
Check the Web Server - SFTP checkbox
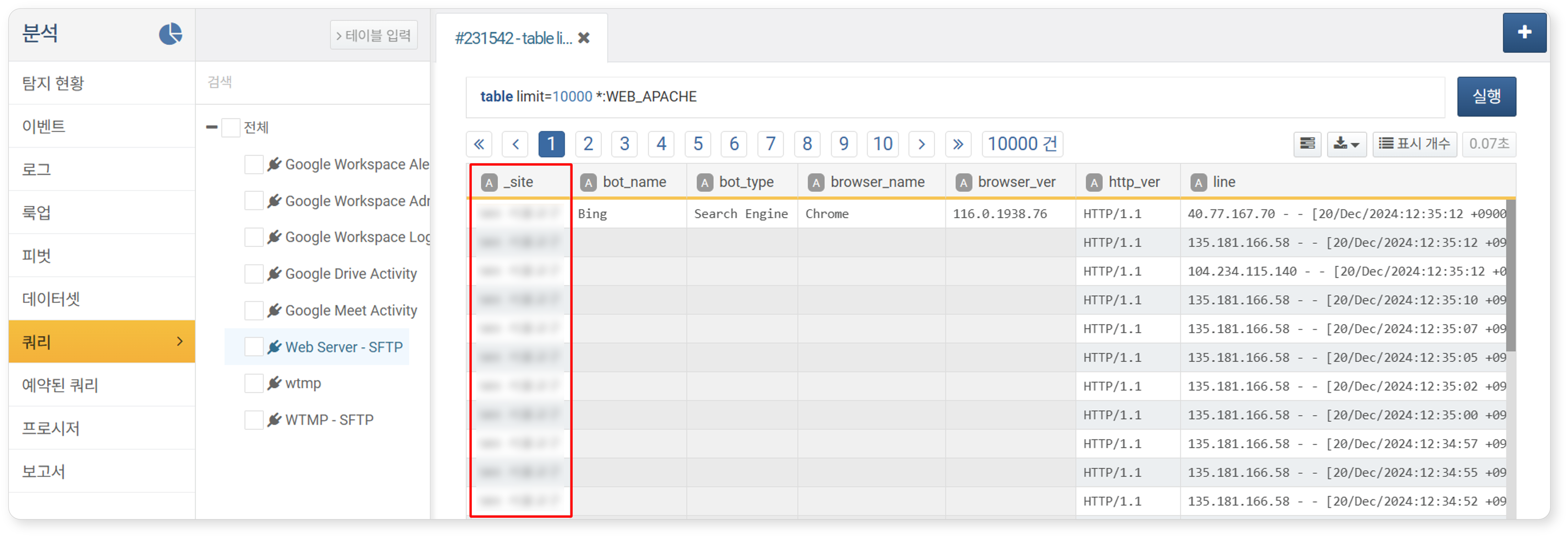[x=253, y=347]
